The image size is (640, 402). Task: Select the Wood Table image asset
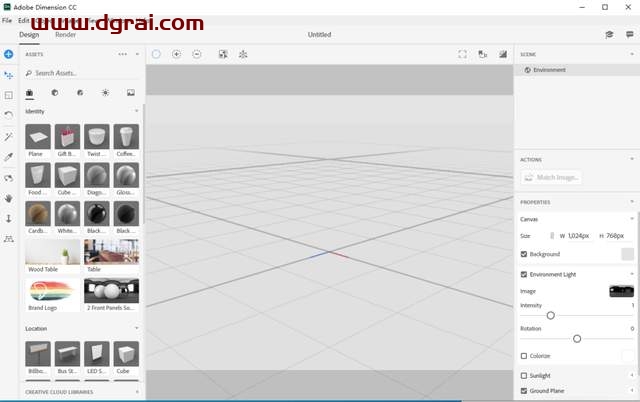[53, 252]
